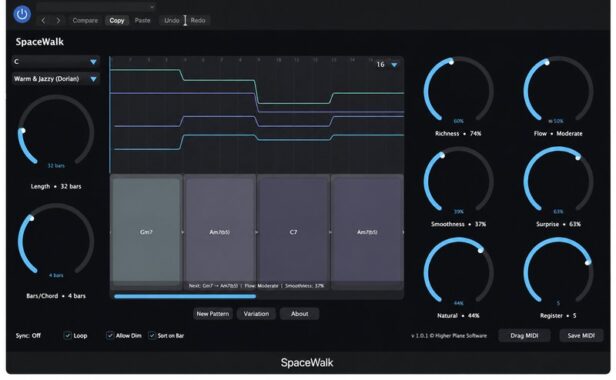This screenshot has height=380, width=616.
Task: Select the Gm7 chord block
Action: pyautogui.click(x=146, y=232)
